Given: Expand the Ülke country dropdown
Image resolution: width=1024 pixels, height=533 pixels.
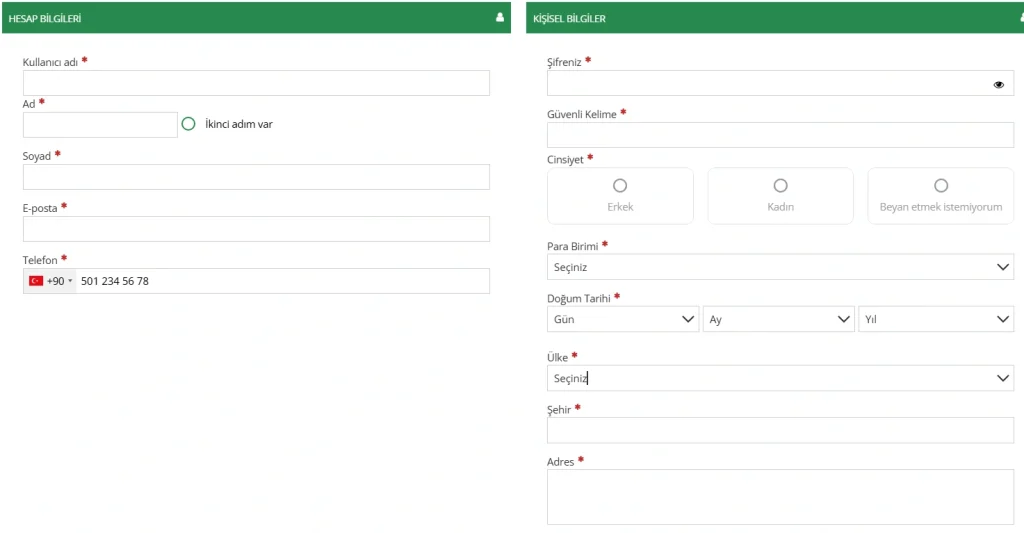Looking at the screenshot, I should 780,378.
